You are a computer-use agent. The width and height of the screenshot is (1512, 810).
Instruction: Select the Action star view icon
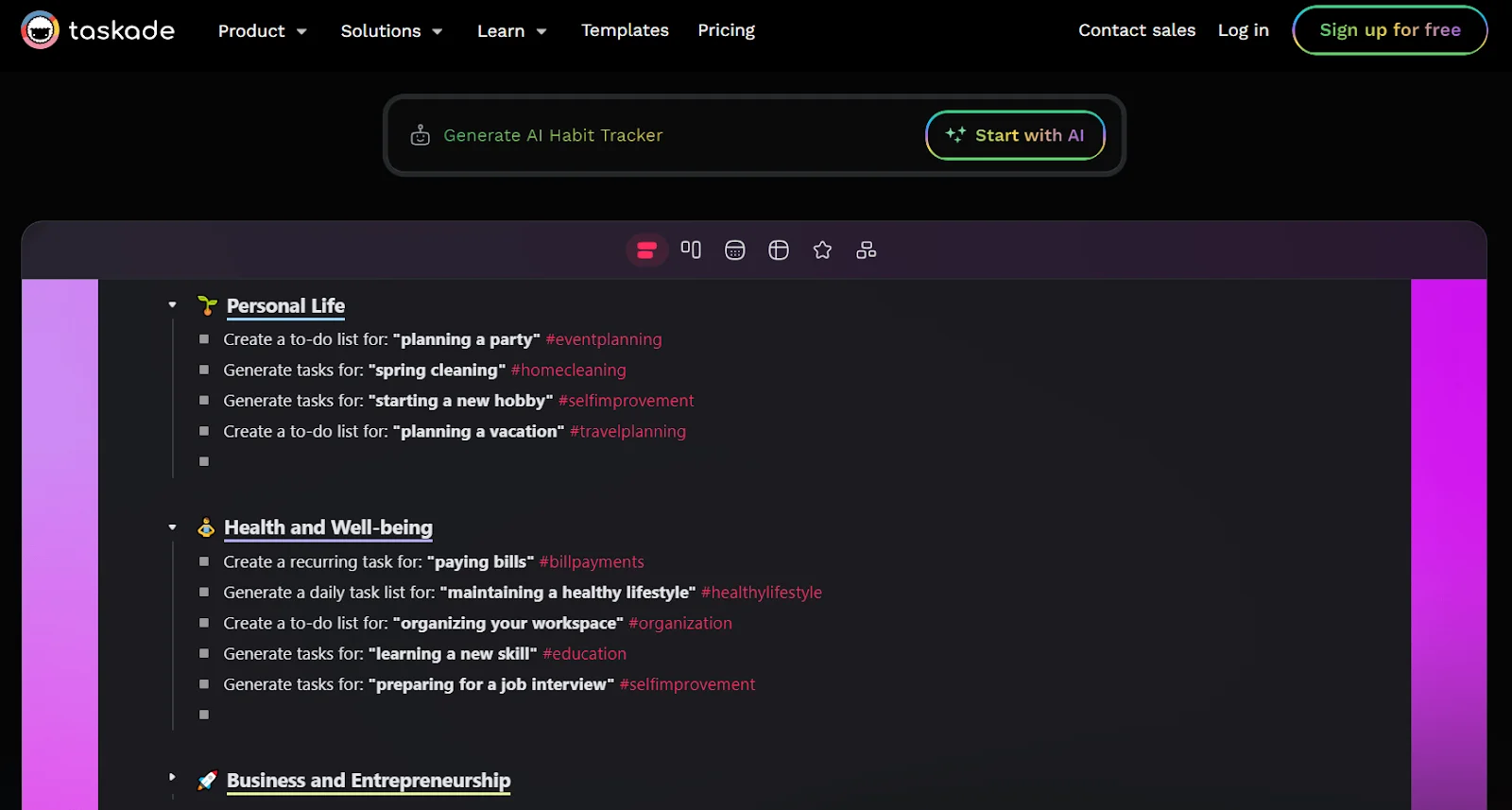coord(822,250)
